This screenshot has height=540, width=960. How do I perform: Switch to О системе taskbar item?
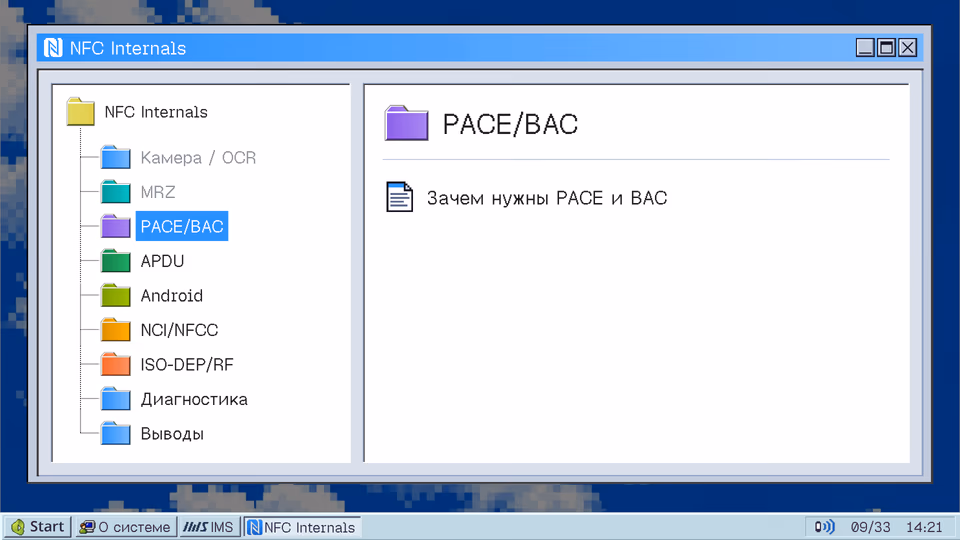126,527
